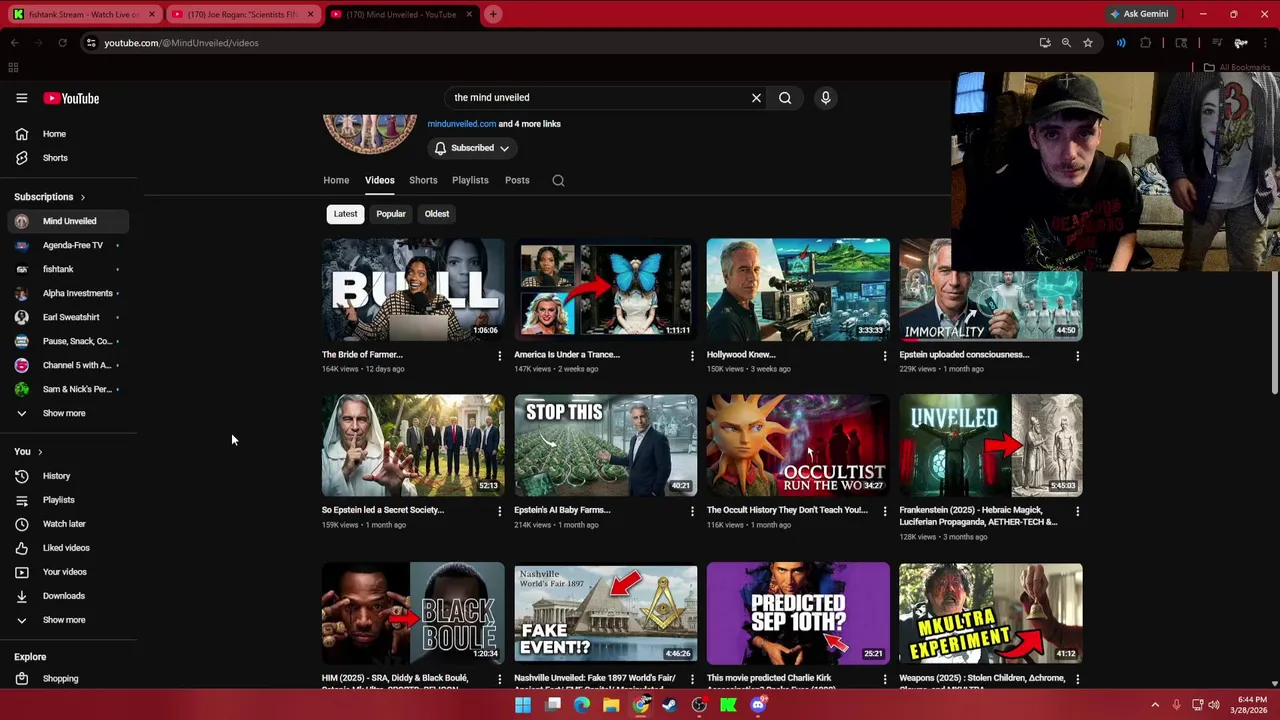Image resolution: width=1280 pixels, height=720 pixels.
Task: Open the Subscribed notification dropdown
Action: click(x=472, y=148)
